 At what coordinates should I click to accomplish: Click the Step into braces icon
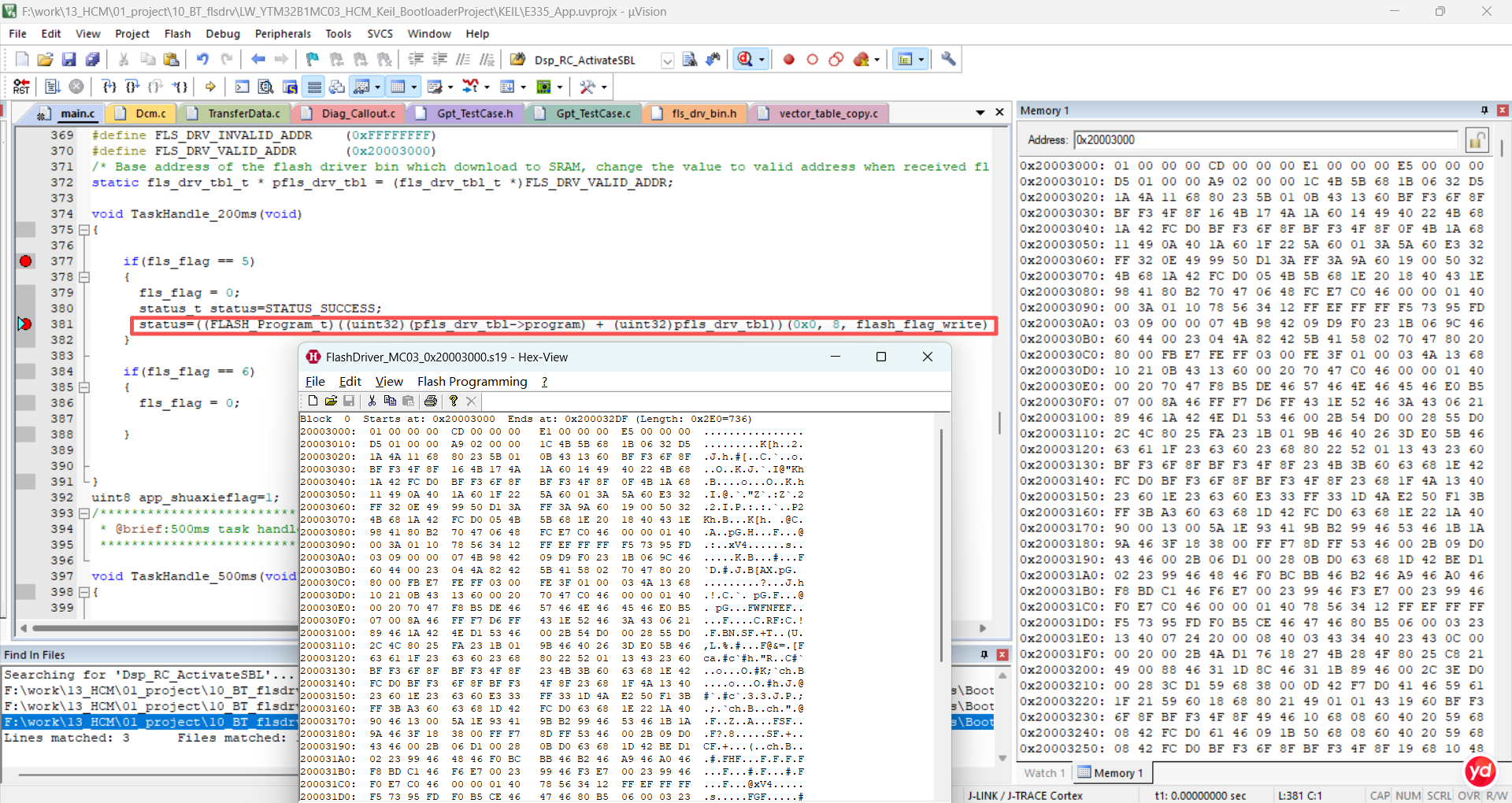pos(109,87)
